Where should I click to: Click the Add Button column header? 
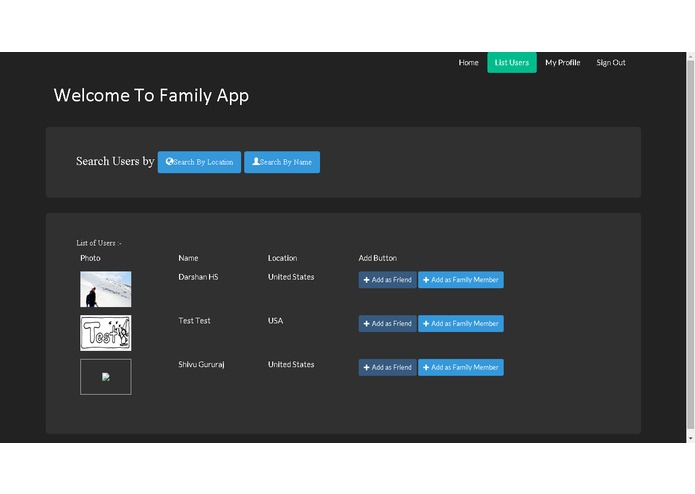(378, 258)
